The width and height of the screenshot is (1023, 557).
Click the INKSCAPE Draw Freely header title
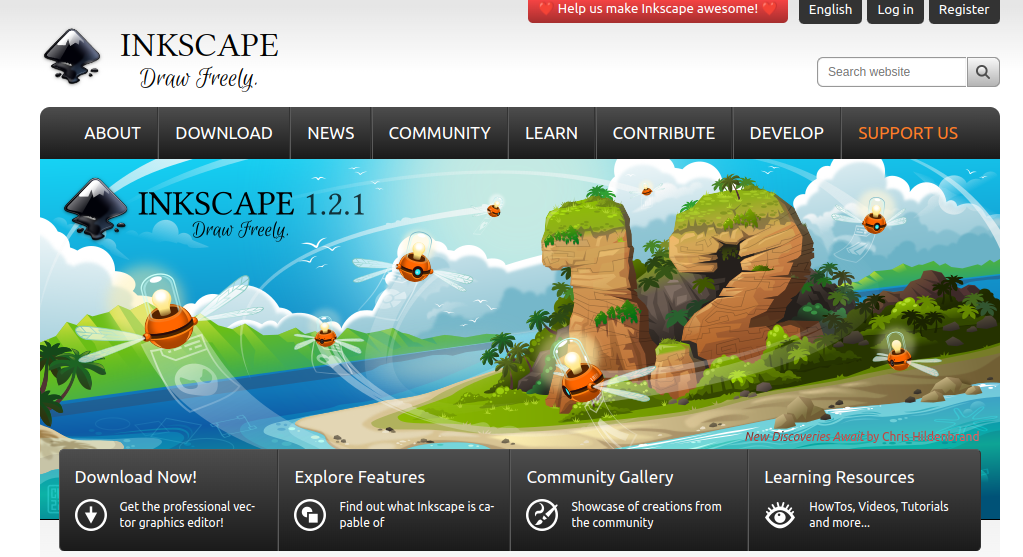199,60
